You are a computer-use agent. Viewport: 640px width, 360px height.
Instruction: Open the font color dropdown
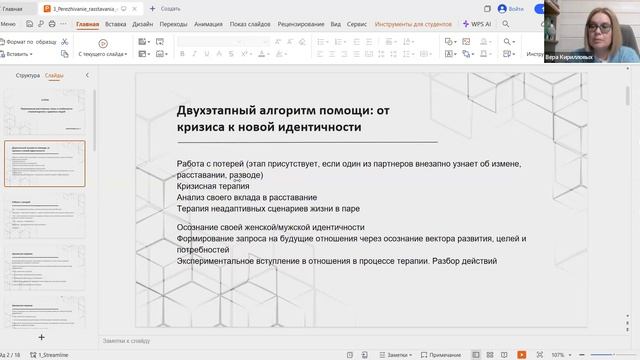pyautogui.click(x=268, y=54)
